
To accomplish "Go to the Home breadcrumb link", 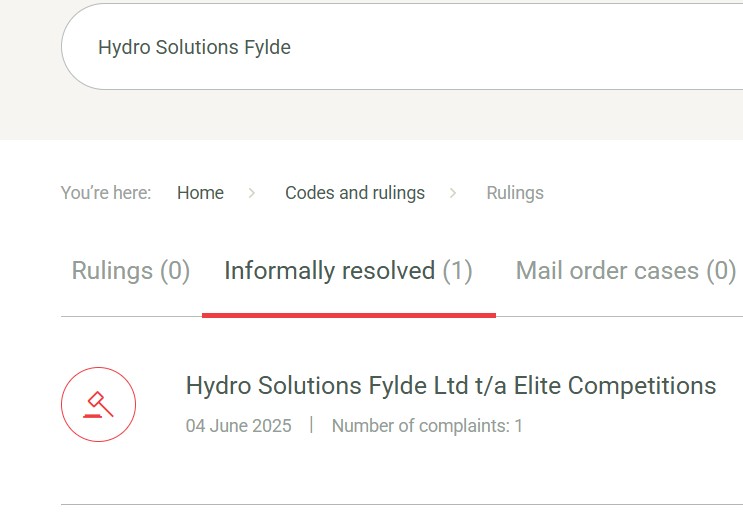I will 200,193.
